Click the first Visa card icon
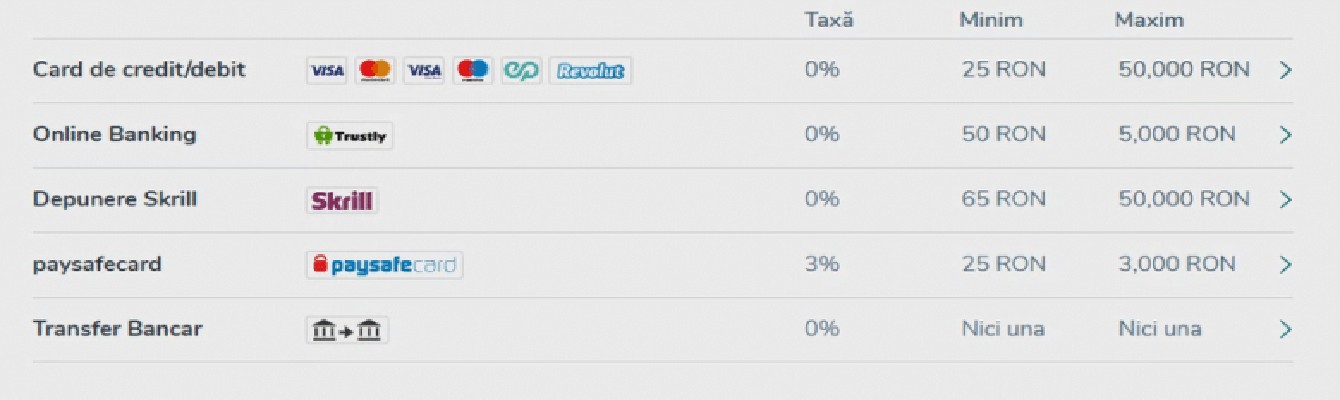This screenshot has height=400, width=1340. pos(327,70)
